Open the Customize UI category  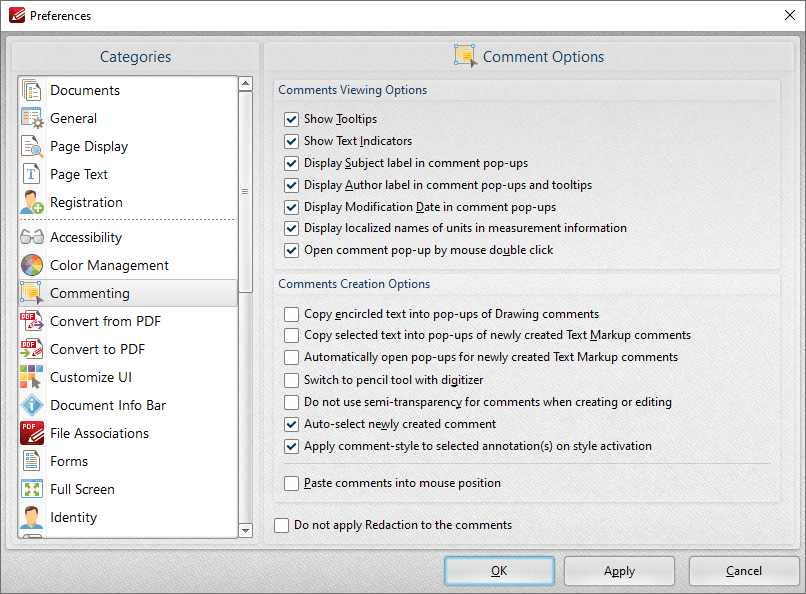(128, 377)
